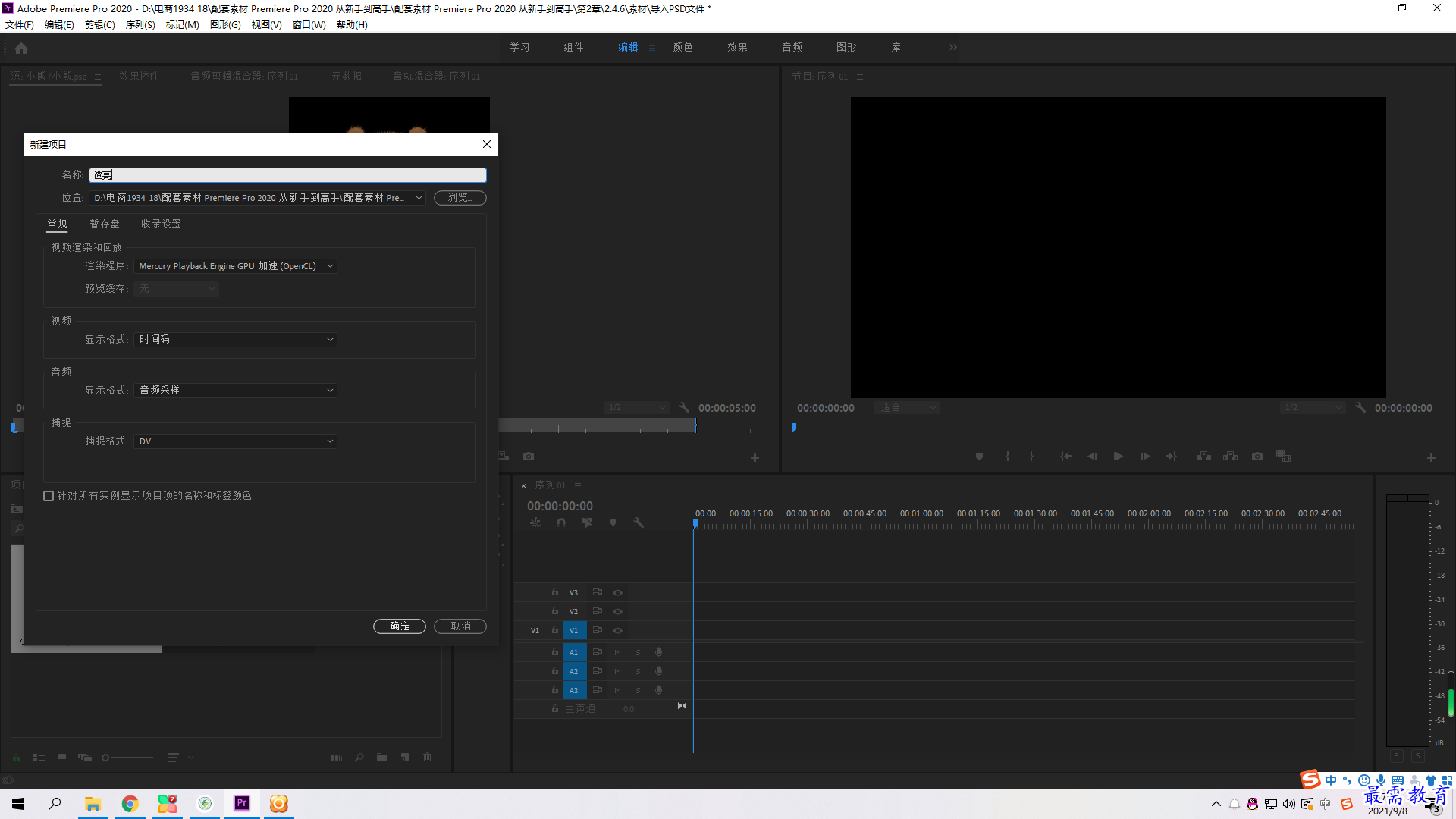Click the timeline Snap magnet icon
This screenshot has height=819, width=1456.
pyautogui.click(x=561, y=522)
